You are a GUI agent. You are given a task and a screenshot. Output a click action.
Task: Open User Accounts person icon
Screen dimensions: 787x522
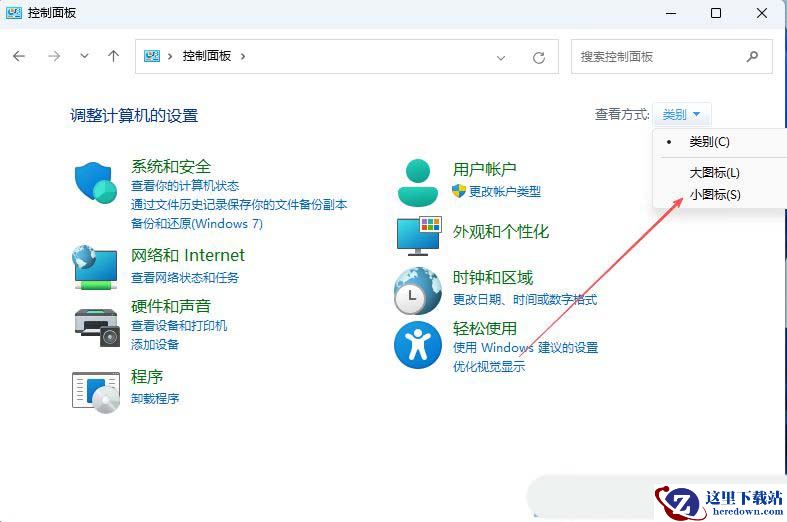[x=418, y=182]
